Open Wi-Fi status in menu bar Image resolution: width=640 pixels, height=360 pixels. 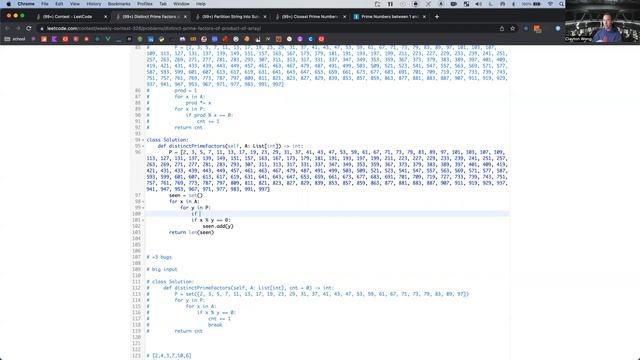click(550, 4)
